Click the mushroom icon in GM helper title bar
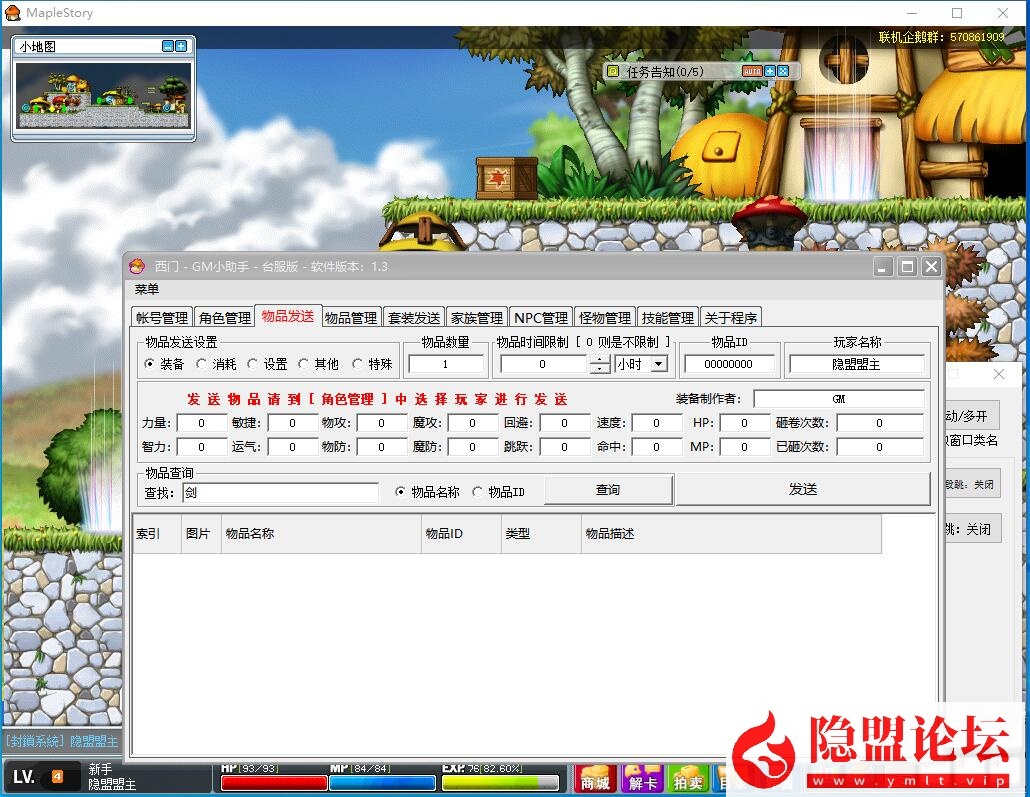The image size is (1030, 797). point(138,266)
